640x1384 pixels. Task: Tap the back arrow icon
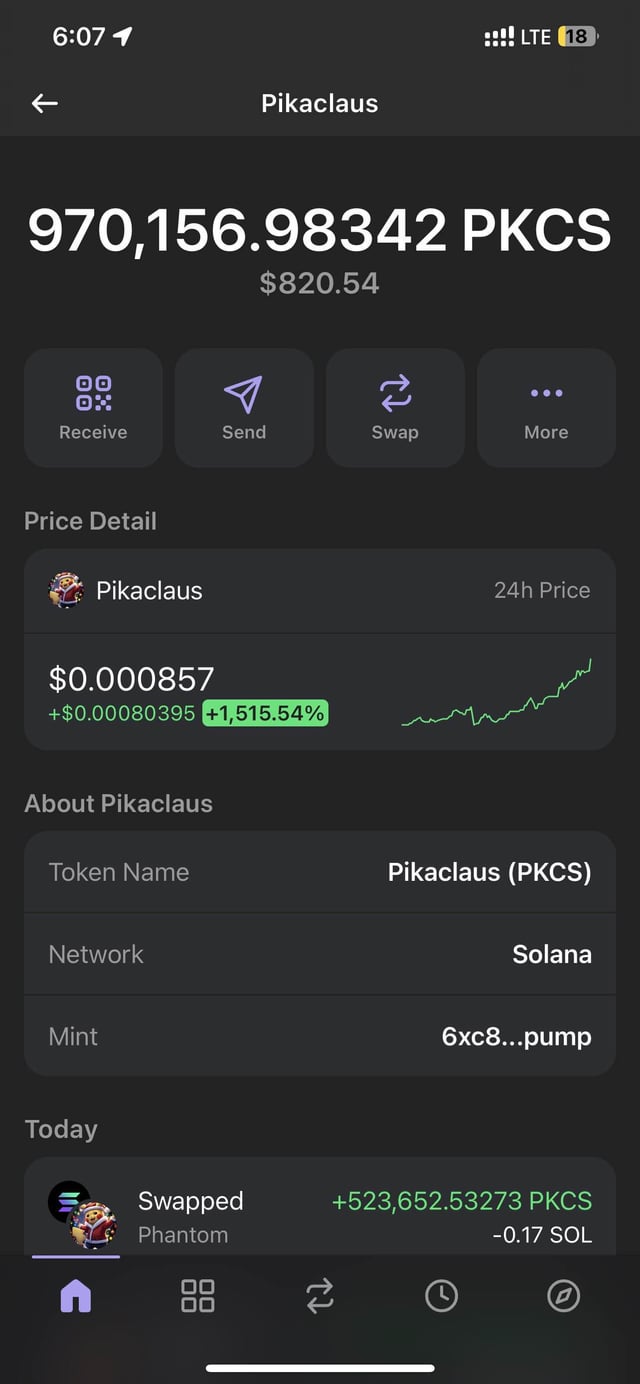[45, 103]
